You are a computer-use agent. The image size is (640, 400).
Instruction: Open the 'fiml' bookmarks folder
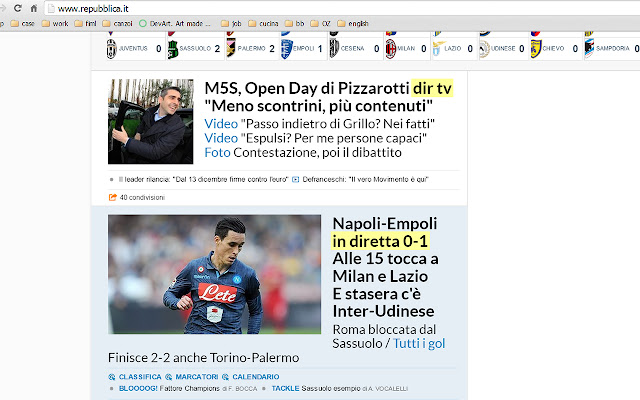pyautogui.click(x=86, y=24)
